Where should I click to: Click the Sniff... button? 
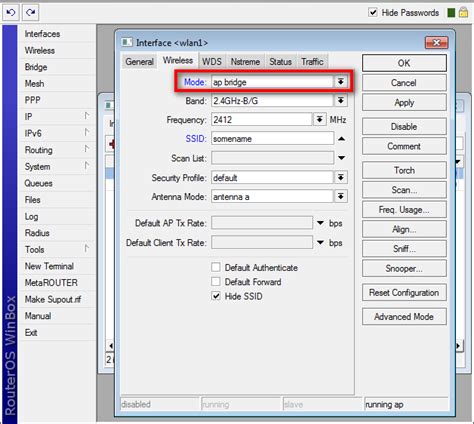click(x=404, y=249)
